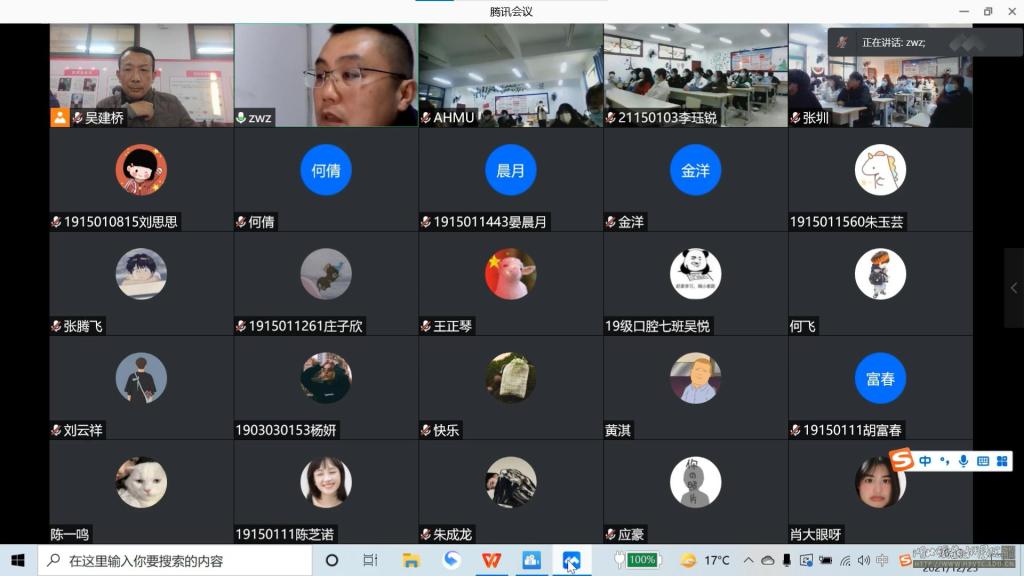Show hidden system tray icons
The height and width of the screenshot is (576, 1024).
[750, 560]
